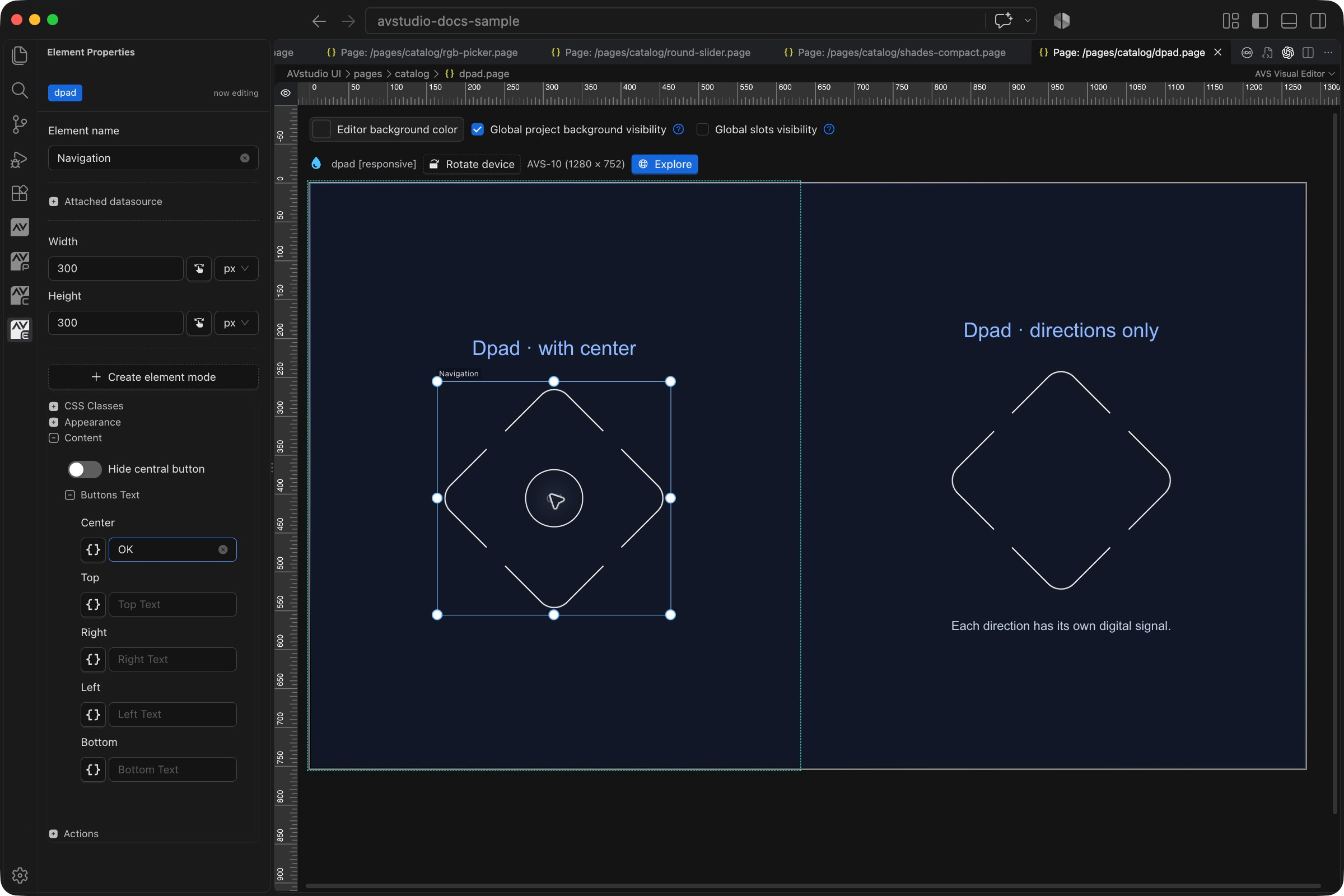Click braces icon beside Top Text field
This screenshot has height=896, width=1344.
pos(93,605)
